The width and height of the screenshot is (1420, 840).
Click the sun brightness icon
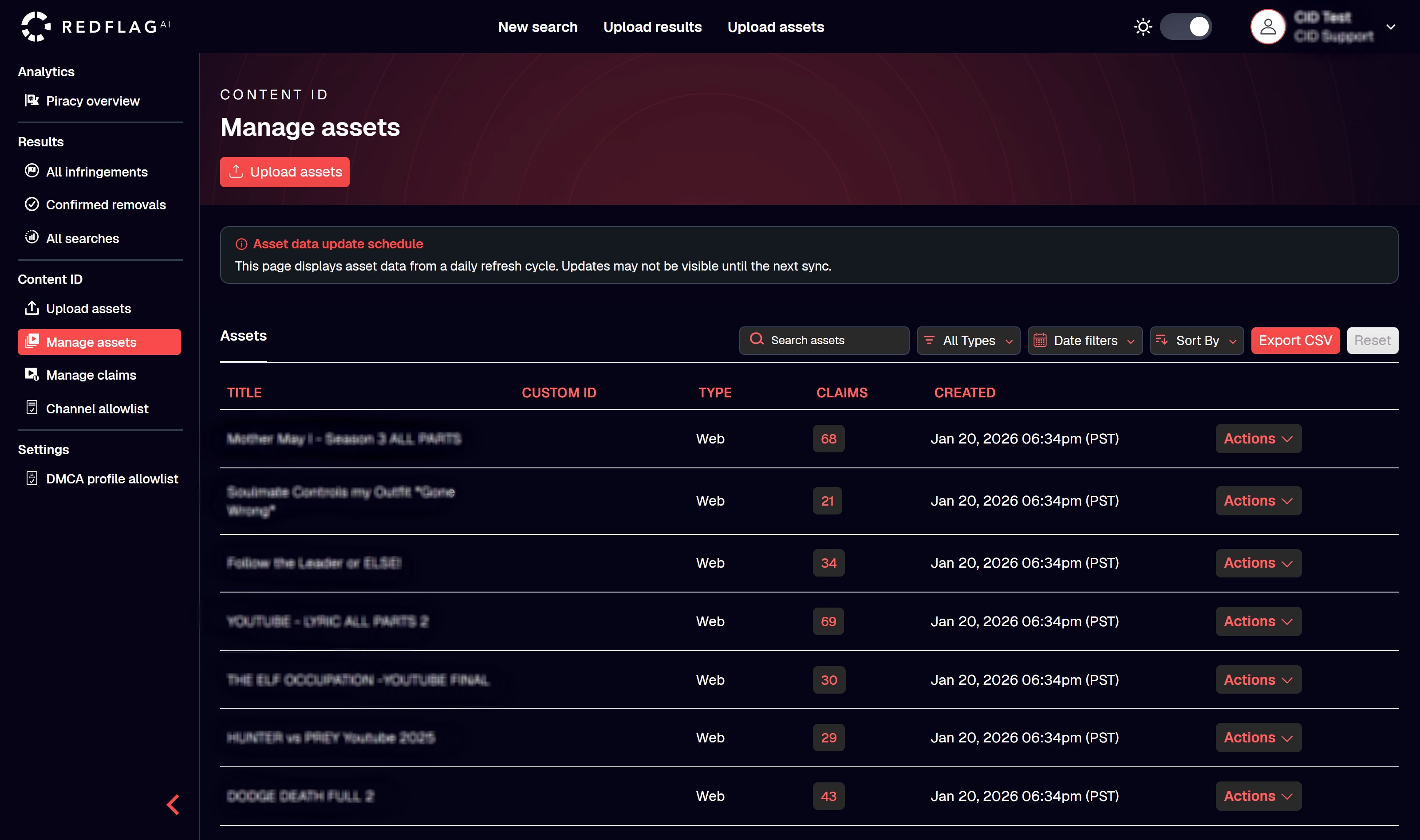pyautogui.click(x=1143, y=27)
